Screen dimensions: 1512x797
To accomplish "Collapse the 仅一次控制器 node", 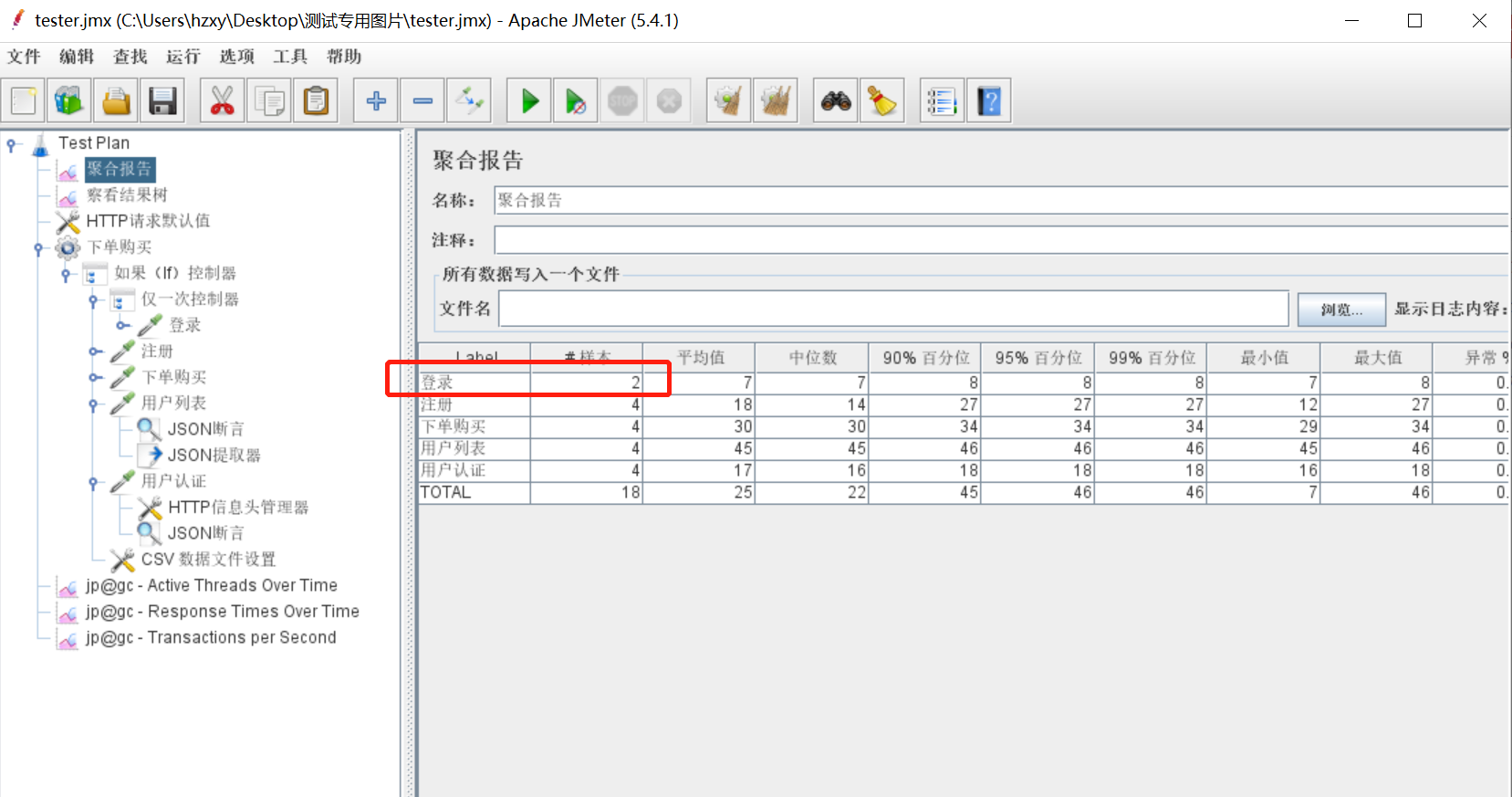I will pos(93,300).
